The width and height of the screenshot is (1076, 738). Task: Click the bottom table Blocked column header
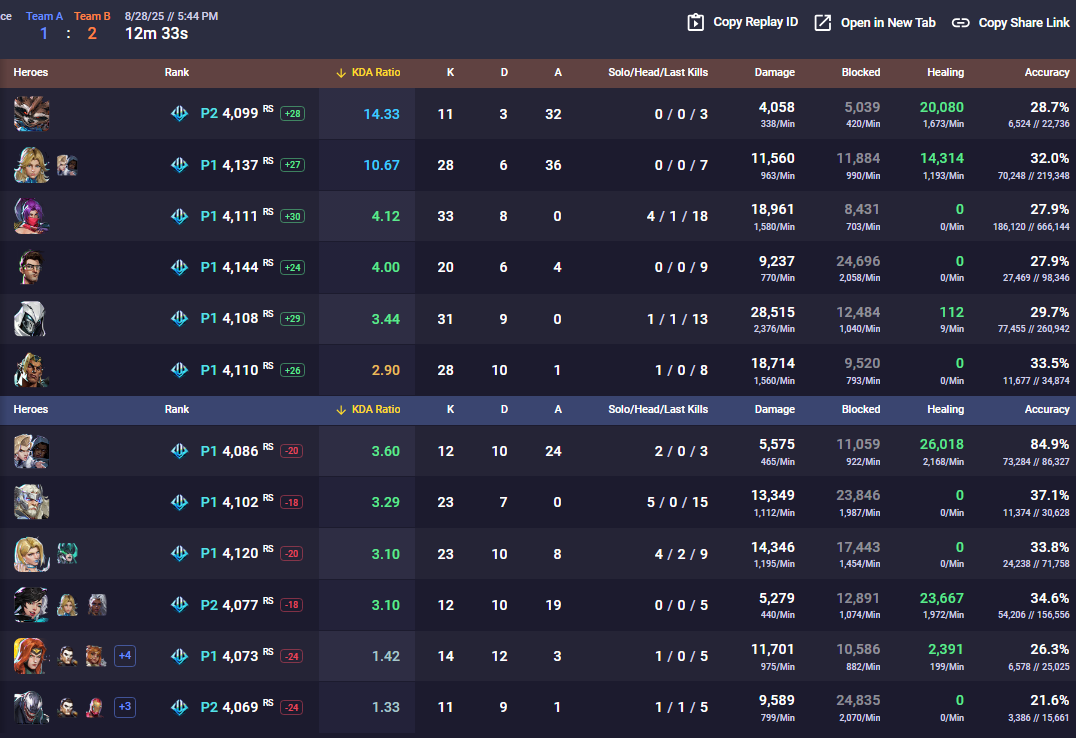[x=861, y=409]
